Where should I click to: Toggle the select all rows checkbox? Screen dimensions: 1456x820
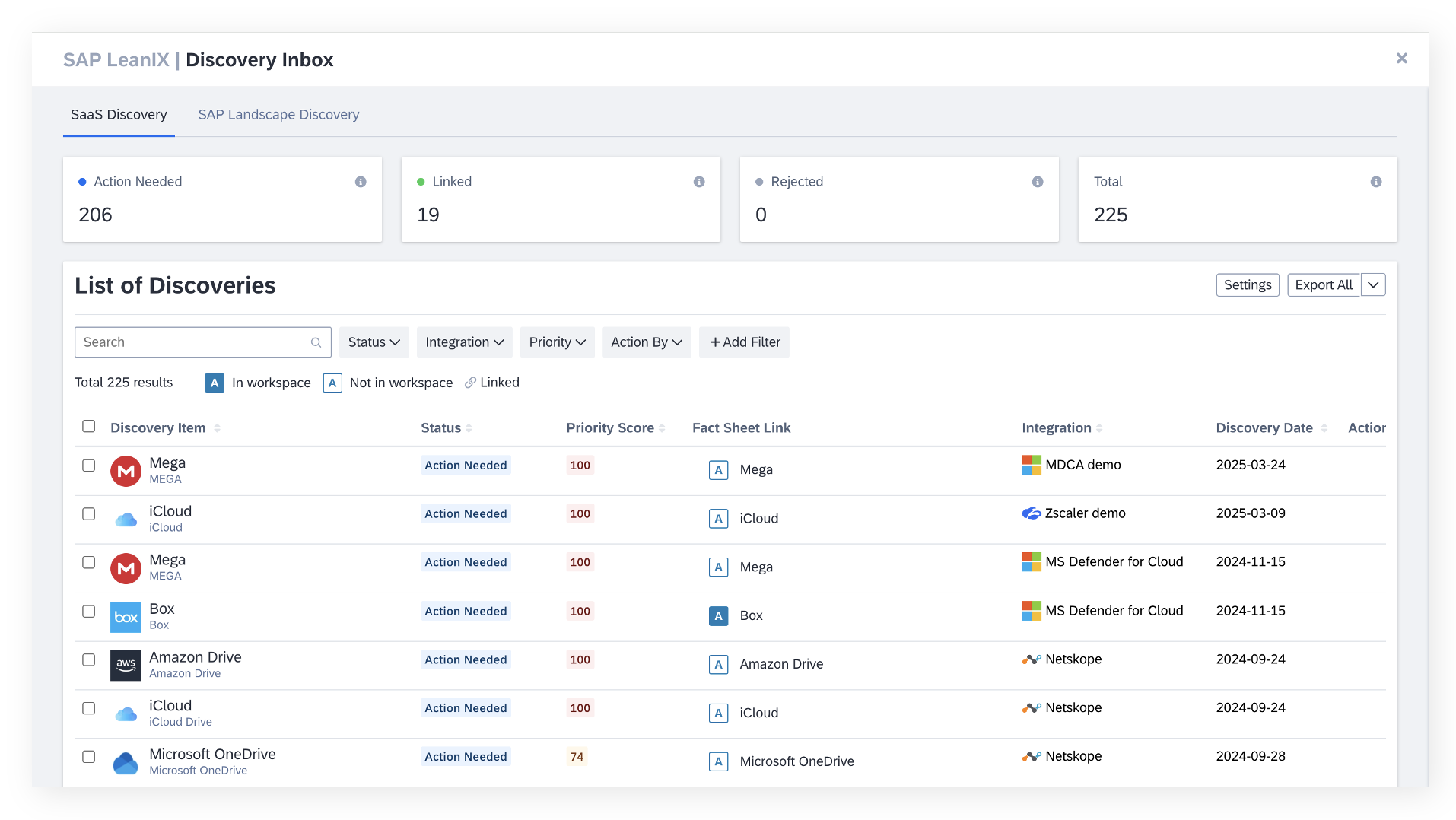pos(89,426)
